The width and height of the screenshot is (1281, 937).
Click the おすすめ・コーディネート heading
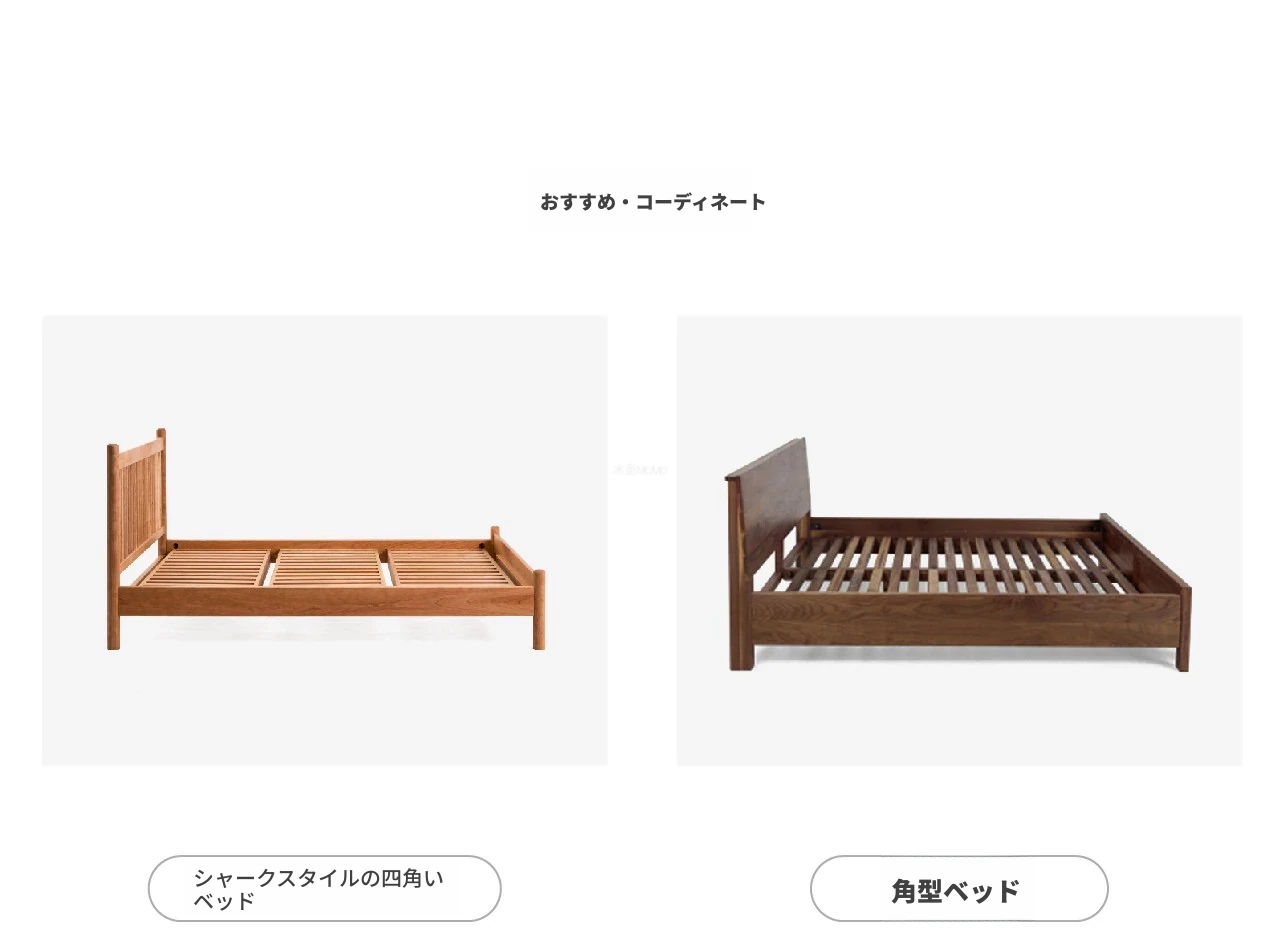[653, 202]
